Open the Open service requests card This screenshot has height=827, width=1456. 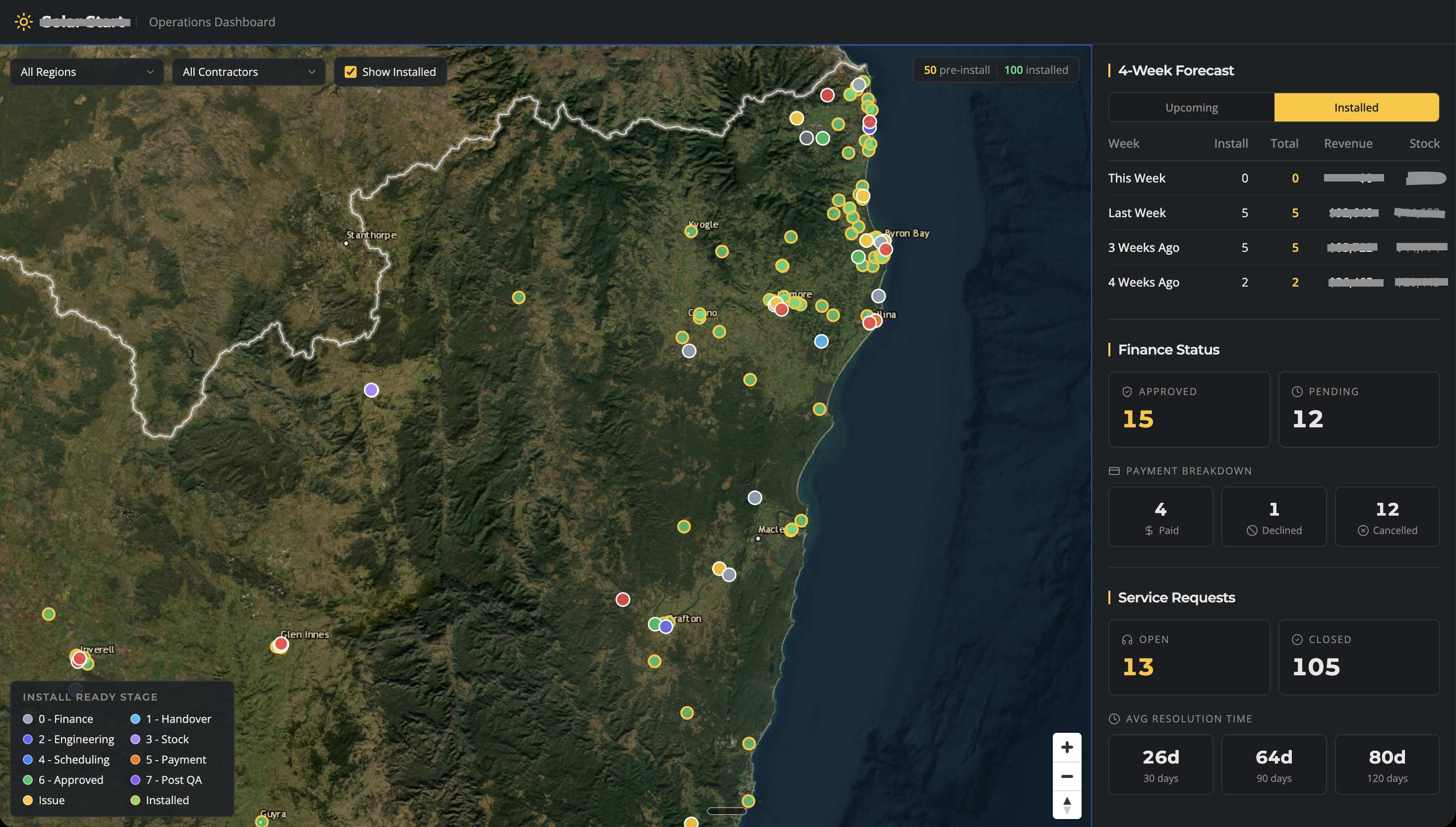pos(1188,657)
